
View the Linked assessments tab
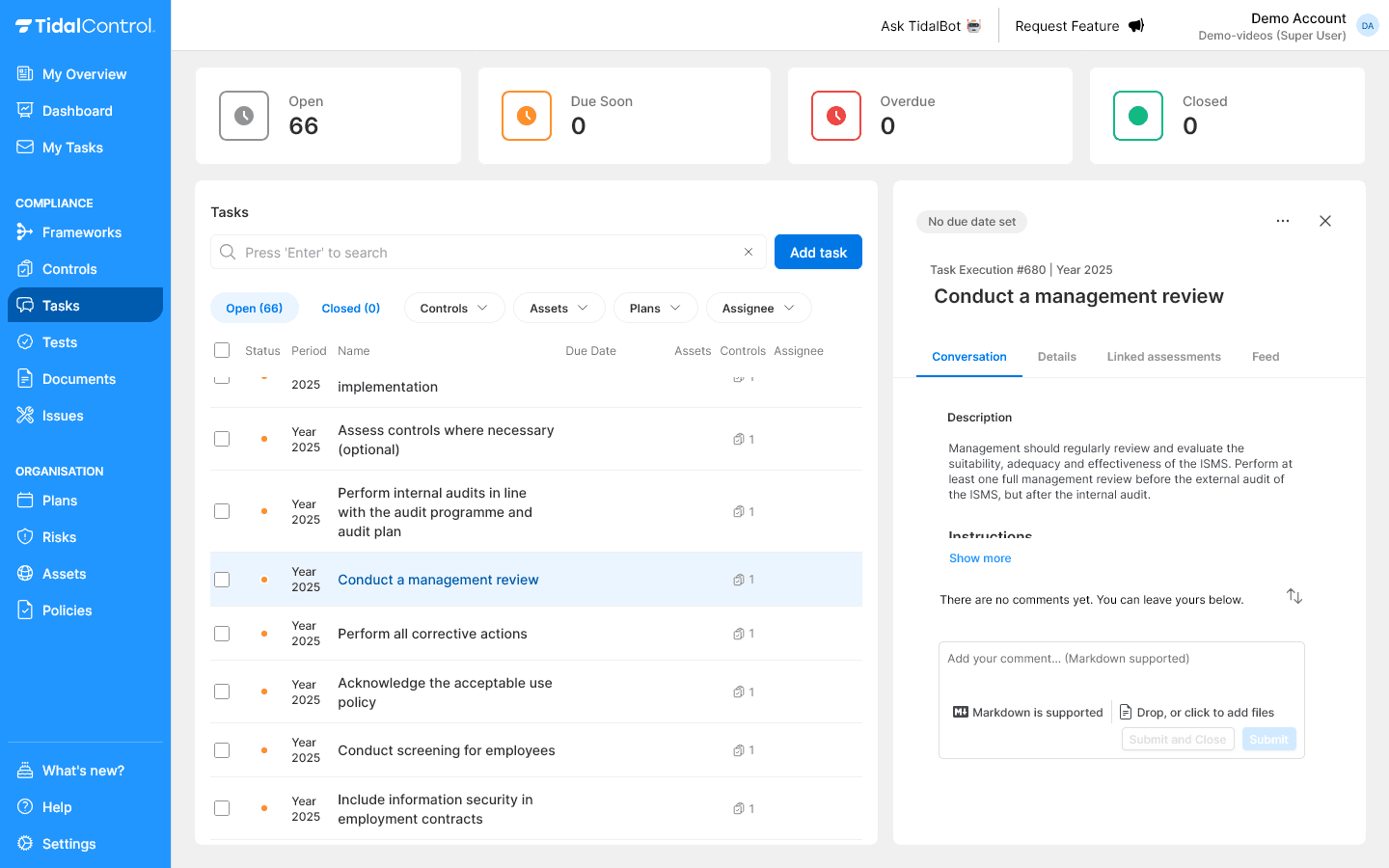[x=1163, y=356]
